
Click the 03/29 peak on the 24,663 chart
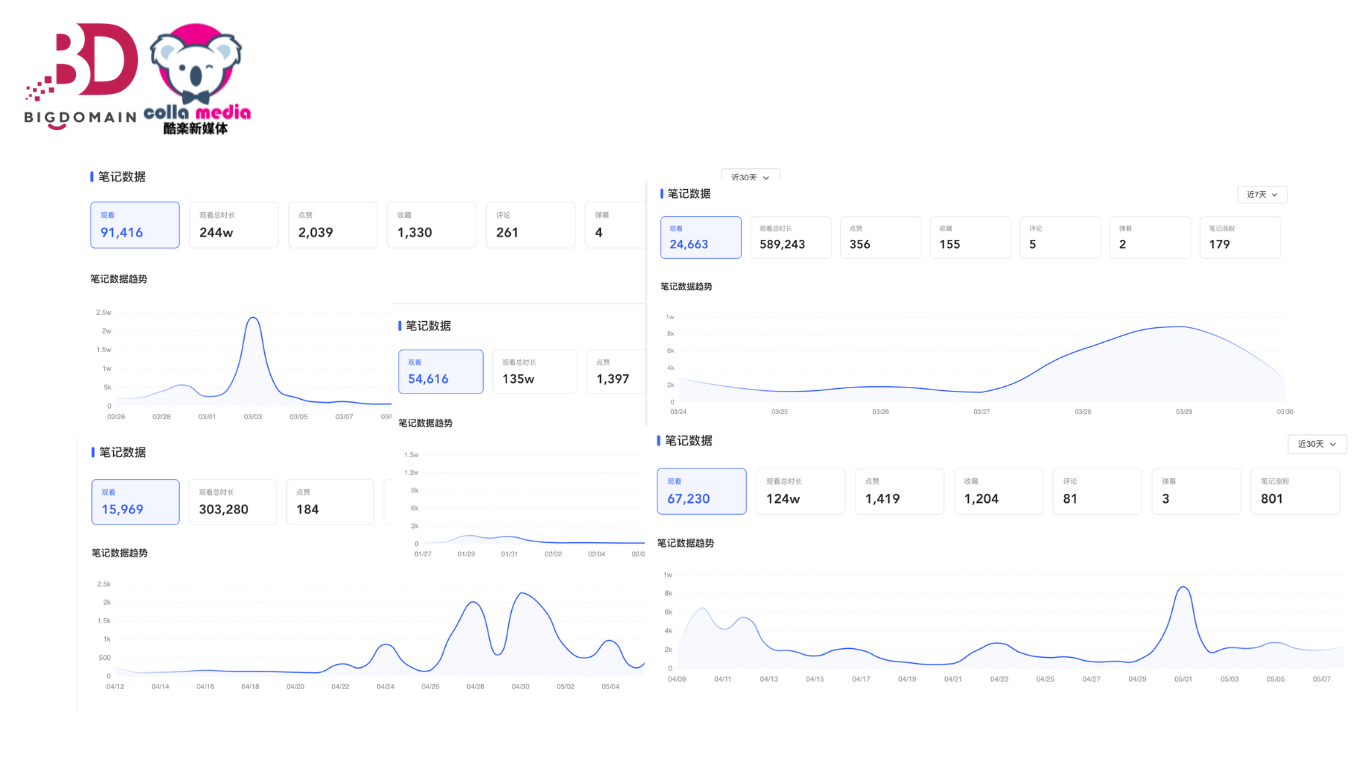pos(1183,327)
